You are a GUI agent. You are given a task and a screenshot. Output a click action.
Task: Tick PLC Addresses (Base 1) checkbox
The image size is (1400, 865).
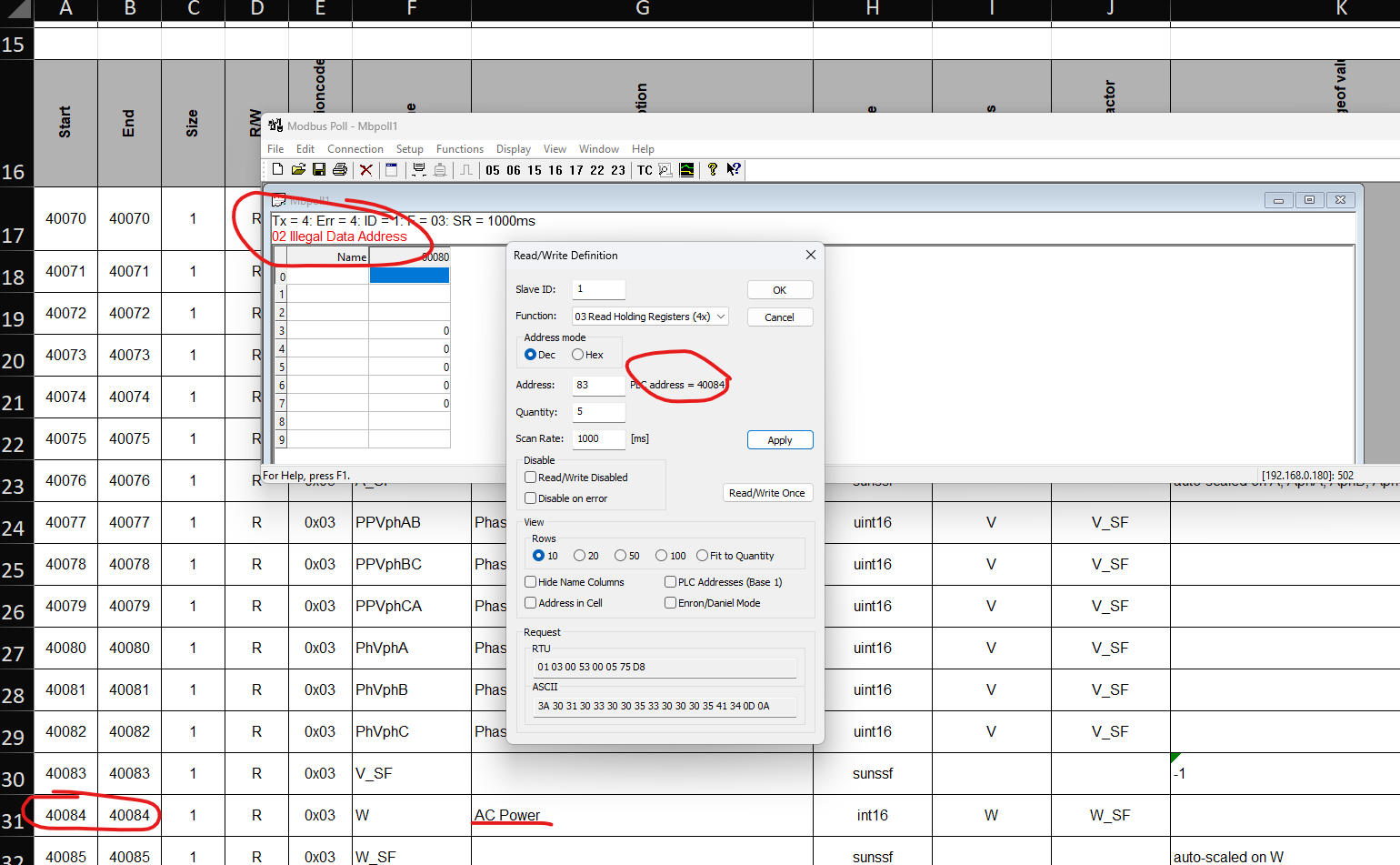670,581
